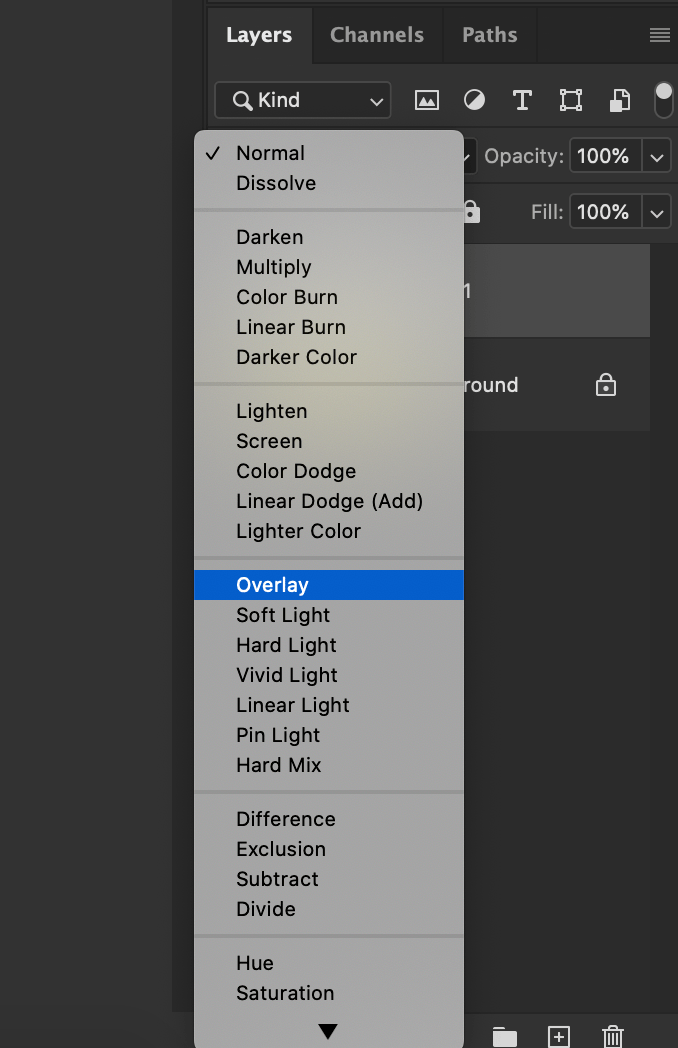This screenshot has width=678, height=1048.
Task: Expand the Fill slider dropdown arrow
Action: point(657,213)
